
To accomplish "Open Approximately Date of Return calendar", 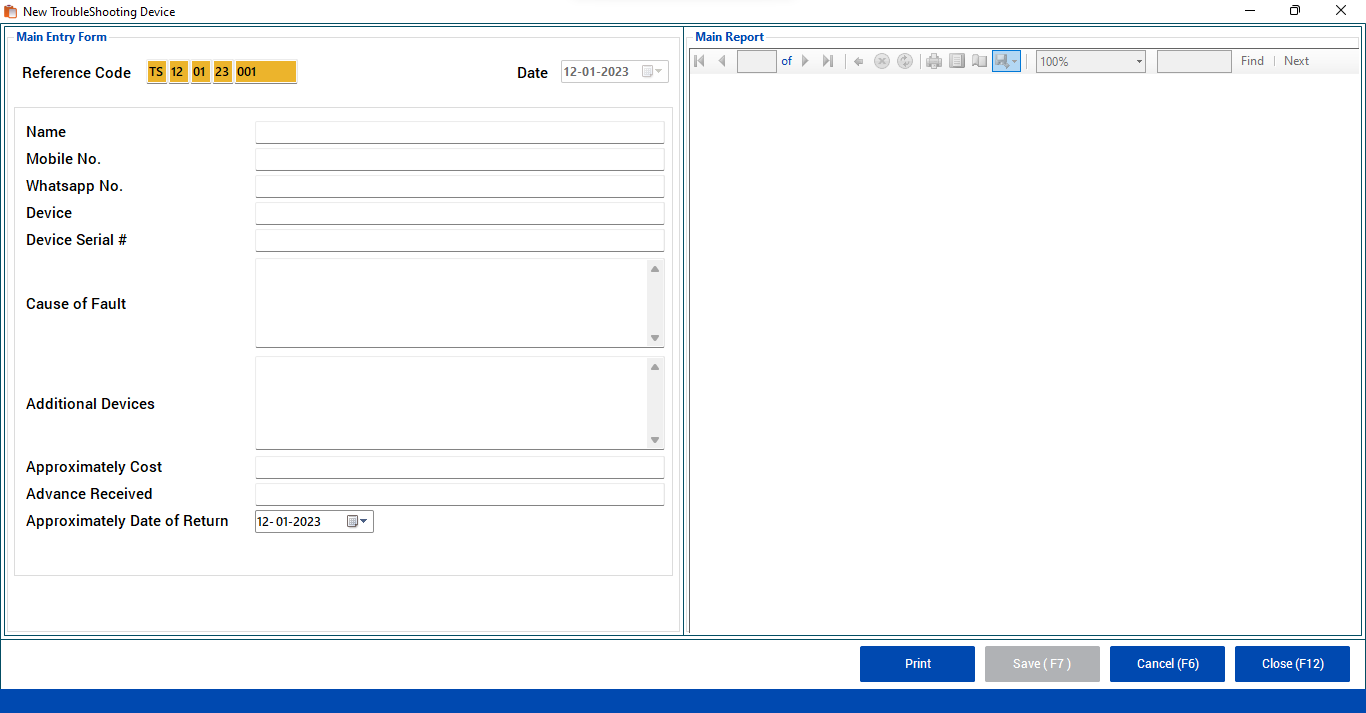I will pyautogui.click(x=357, y=521).
